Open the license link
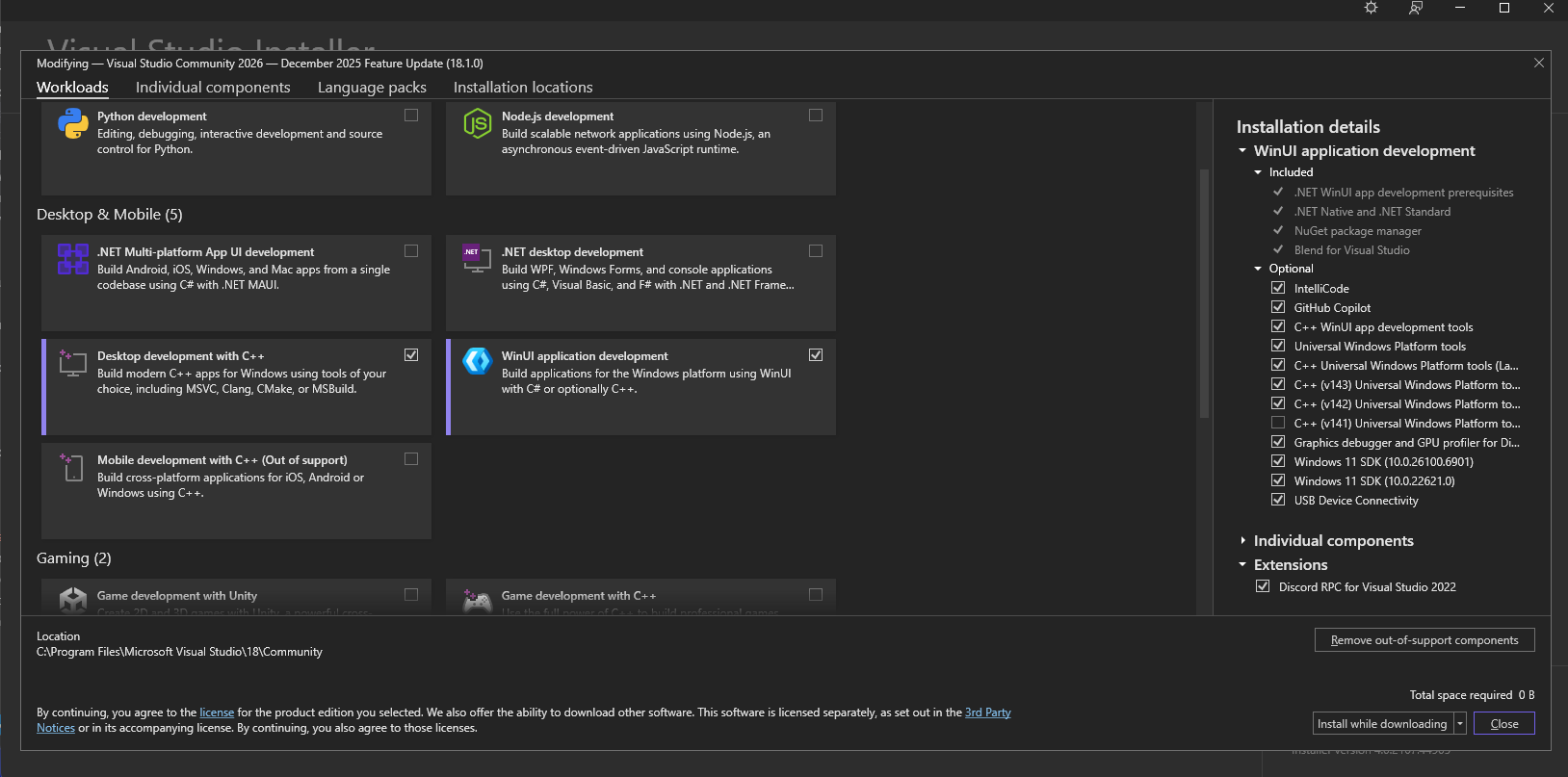The width and height of the screenshot is (1568, 777). coord(217,712)
